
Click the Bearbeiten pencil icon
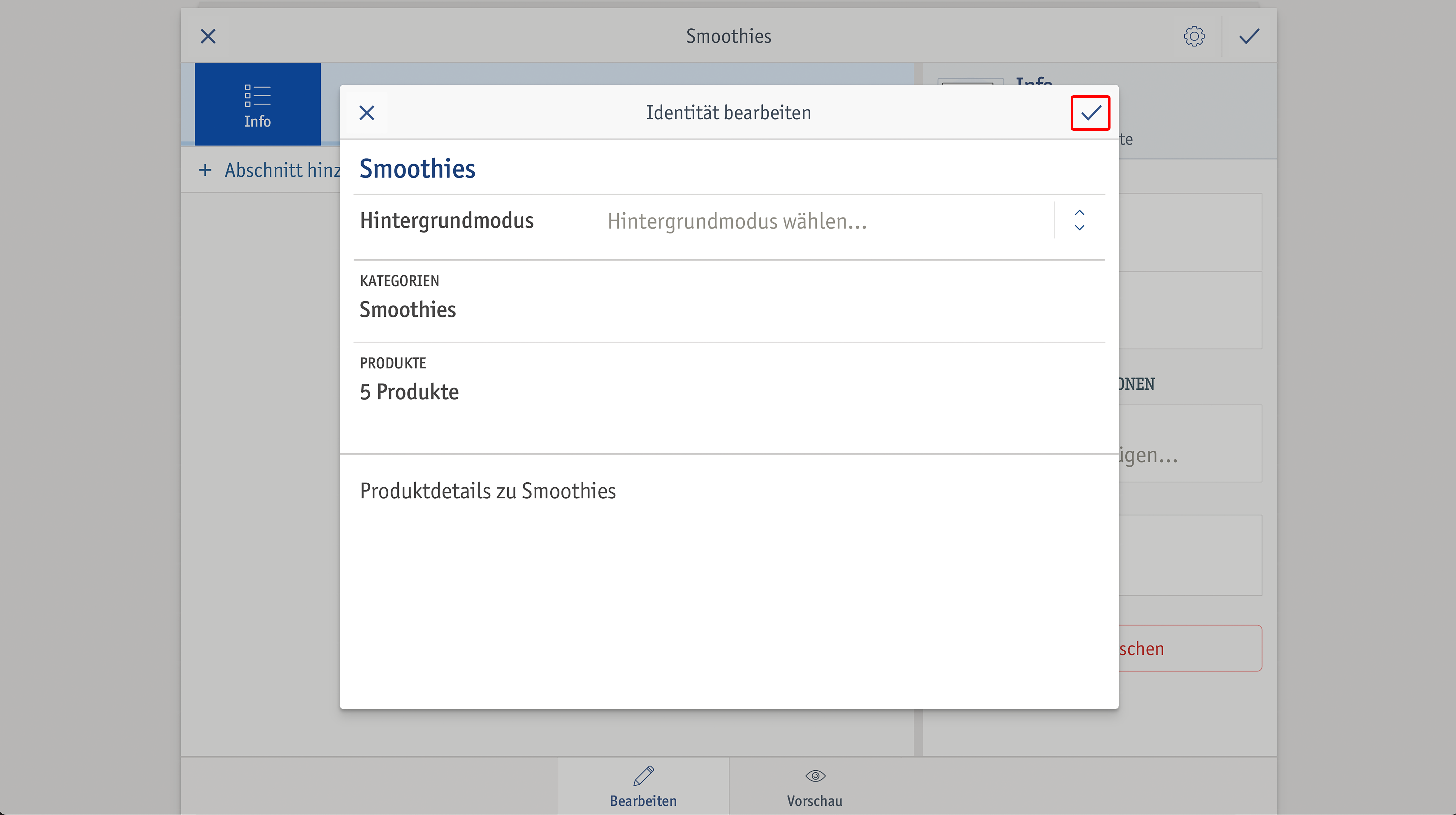point(643,776)
